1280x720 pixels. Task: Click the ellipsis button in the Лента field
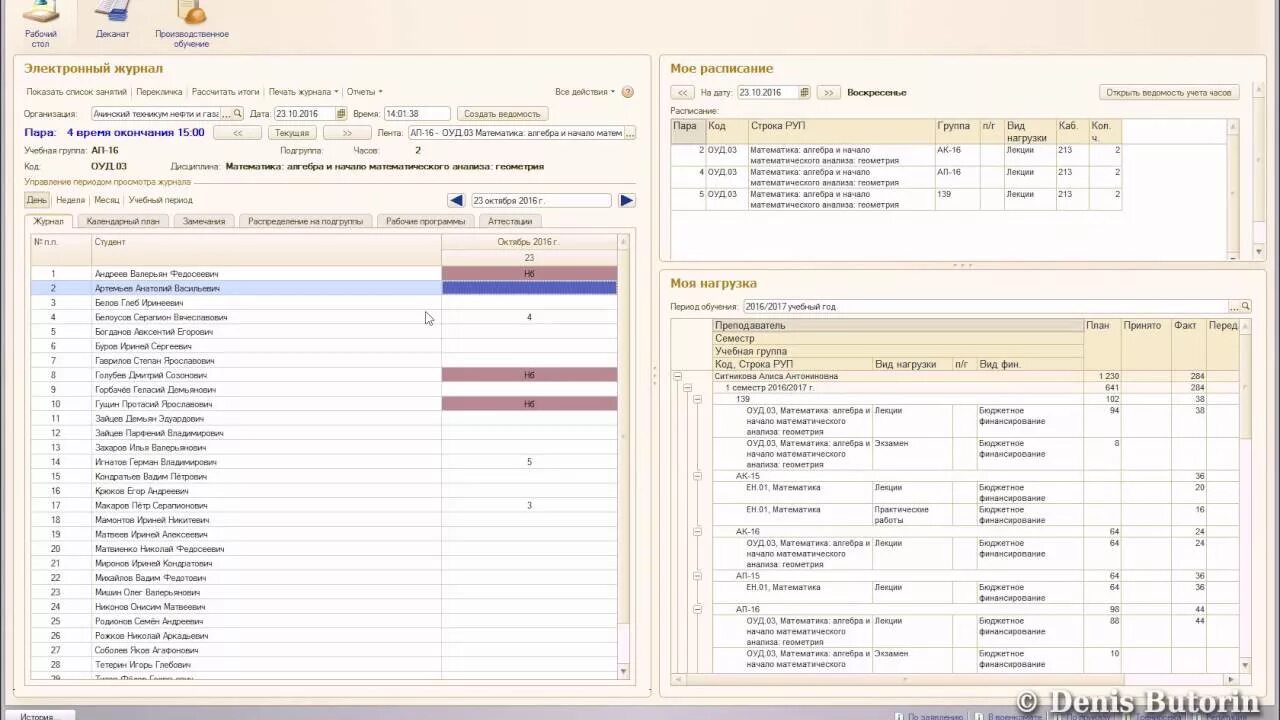pyautogui.click(x=630, y=133)
